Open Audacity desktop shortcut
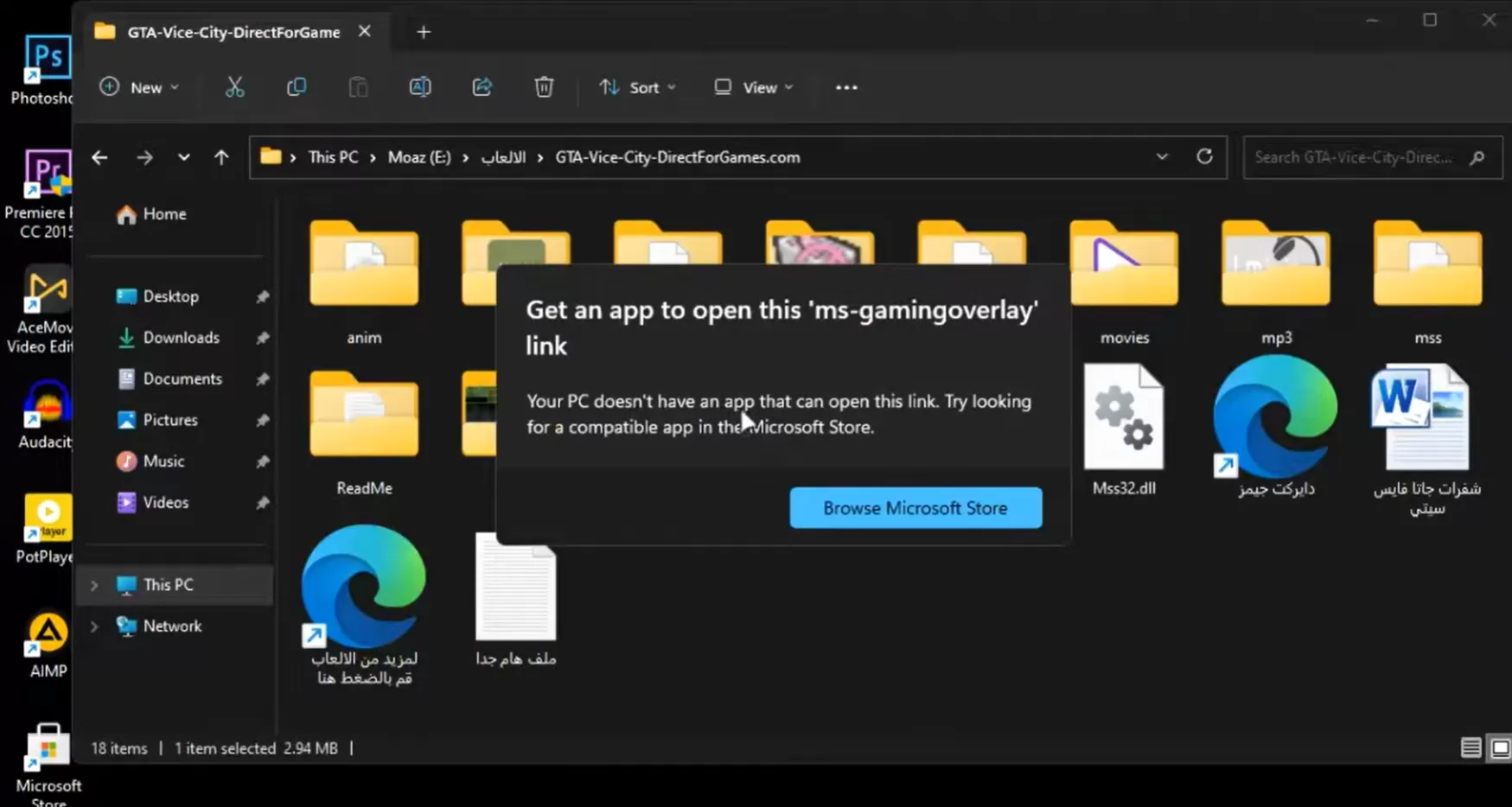Image resolution: width=1512 pixels, height=807 pixels. pyautogui.click(x=46, y=416)
